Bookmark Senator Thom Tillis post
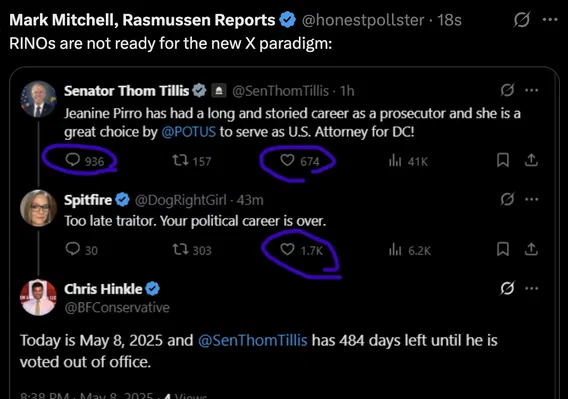Image resolution: width=568 pixels, height=399 pixels. pos(503,160)
